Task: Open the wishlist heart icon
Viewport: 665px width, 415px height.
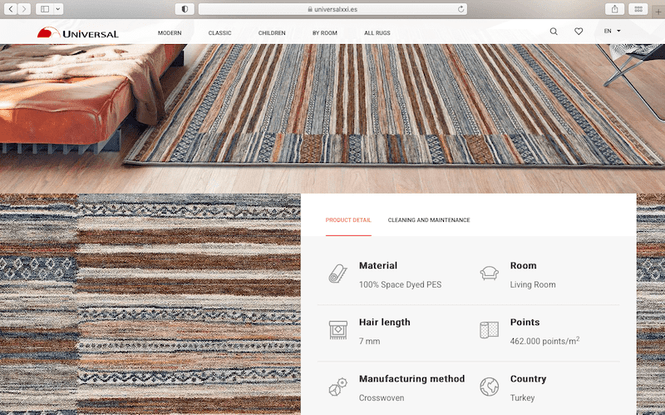Action: coord(578,31)
